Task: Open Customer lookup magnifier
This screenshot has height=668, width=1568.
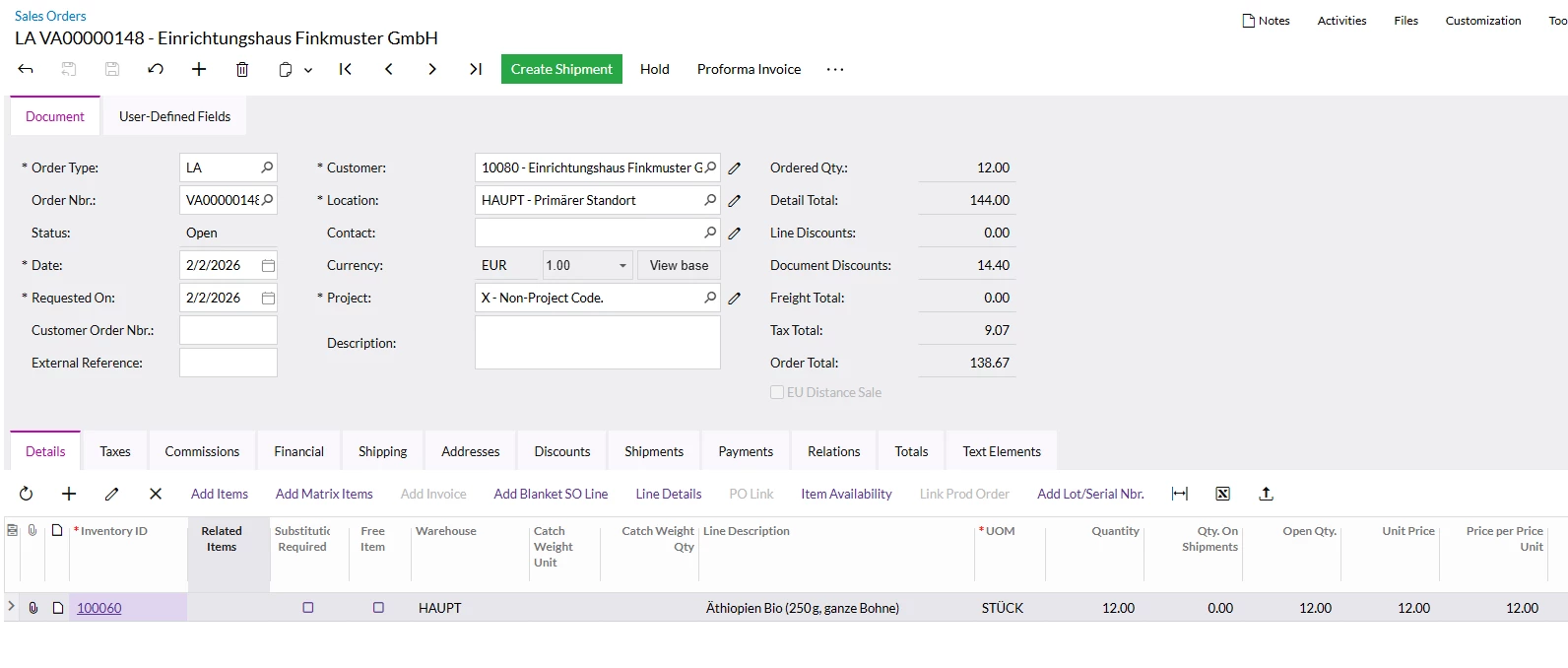Action: click(x=710, y=167)
